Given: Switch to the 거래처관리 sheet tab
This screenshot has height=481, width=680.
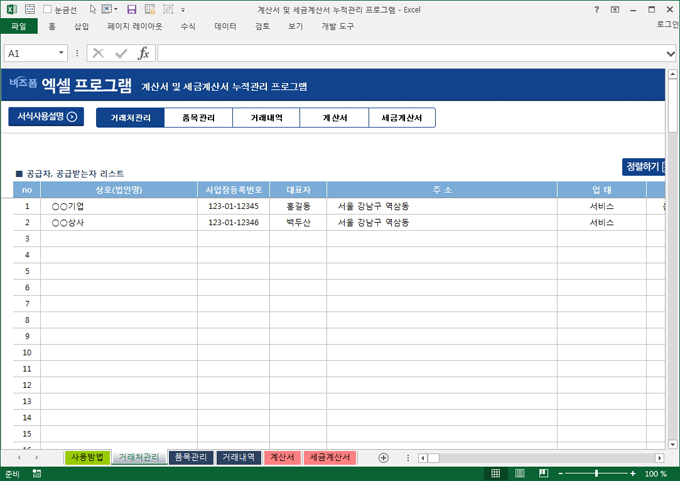Looking at the screenshot, I should click(139, 457).
